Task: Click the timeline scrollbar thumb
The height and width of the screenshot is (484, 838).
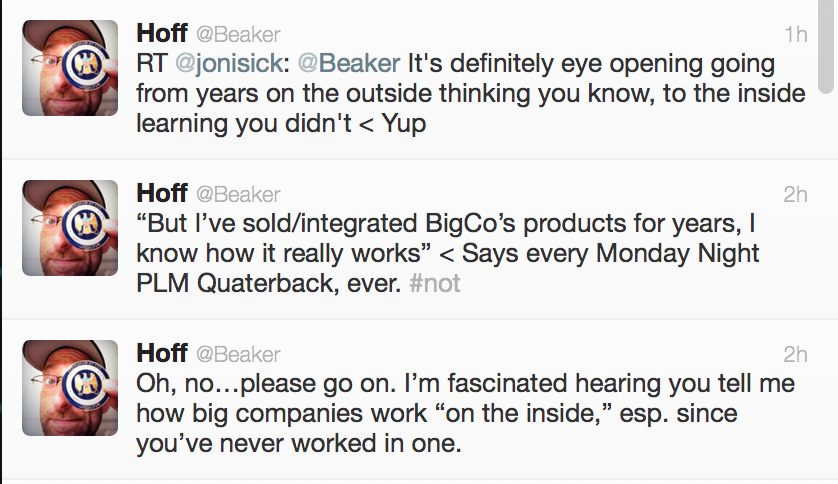Action: coord(826,46)
